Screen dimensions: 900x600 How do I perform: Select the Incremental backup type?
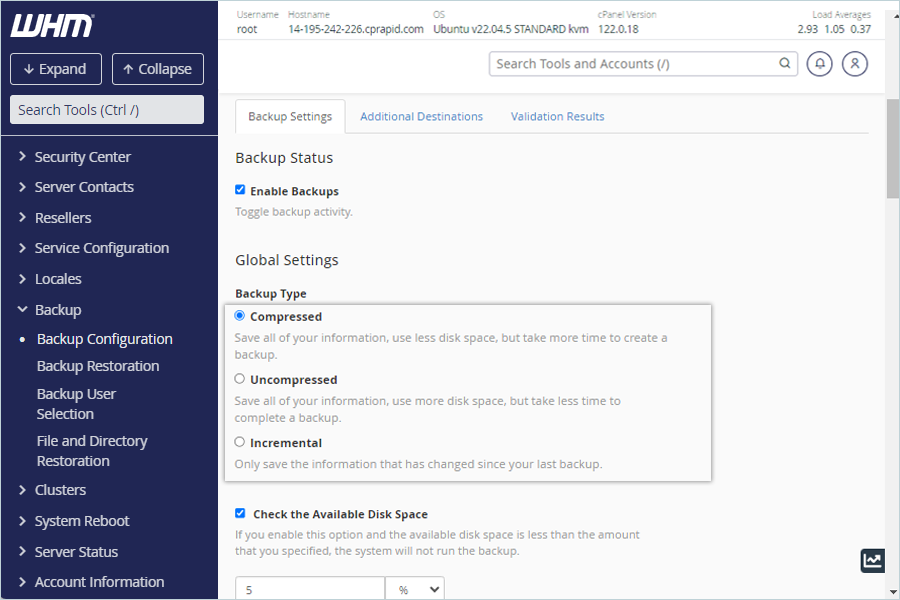(239, 442)
